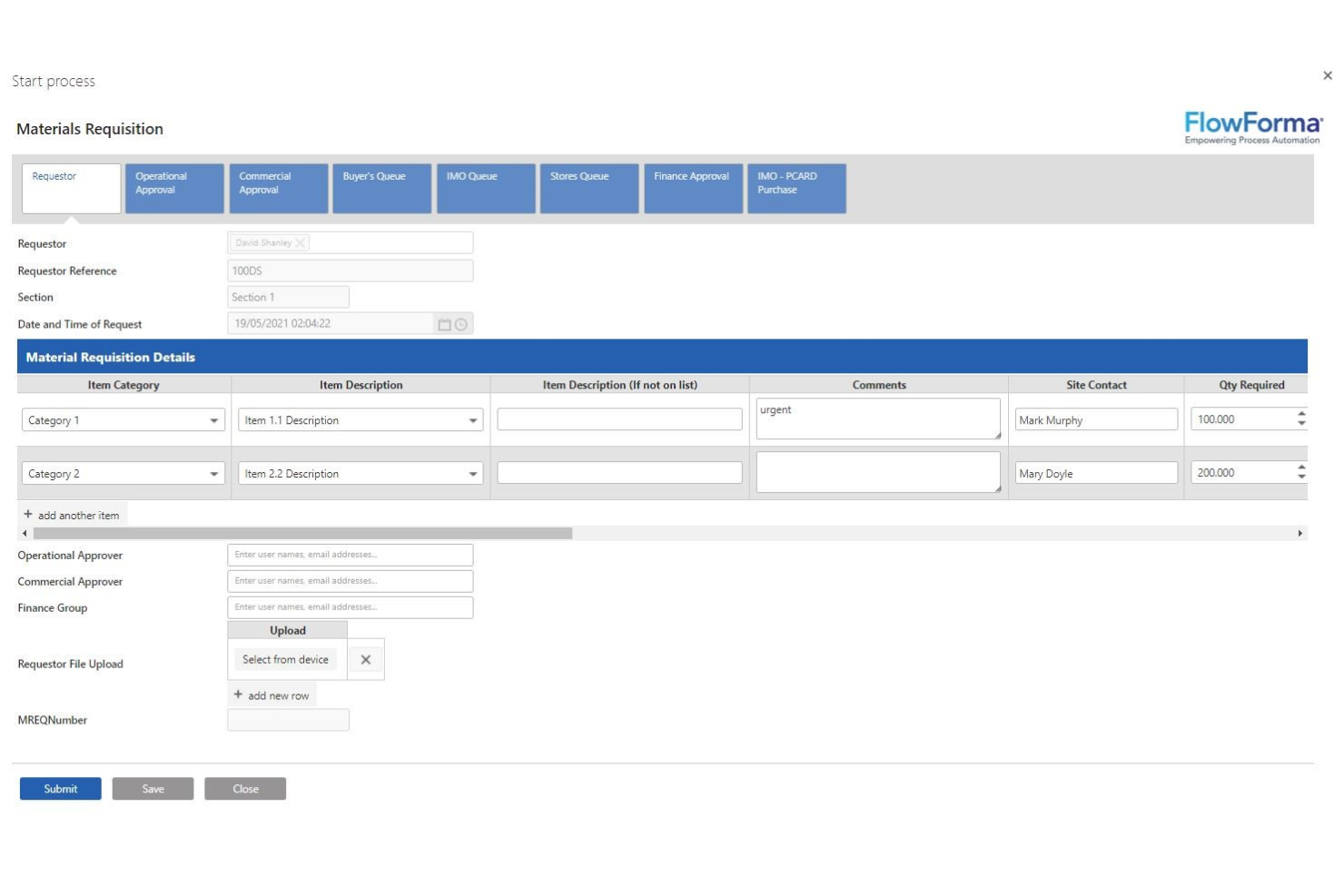1344x896 pixels.
Task: Click Select from device upload button
Action: [285, 660]
